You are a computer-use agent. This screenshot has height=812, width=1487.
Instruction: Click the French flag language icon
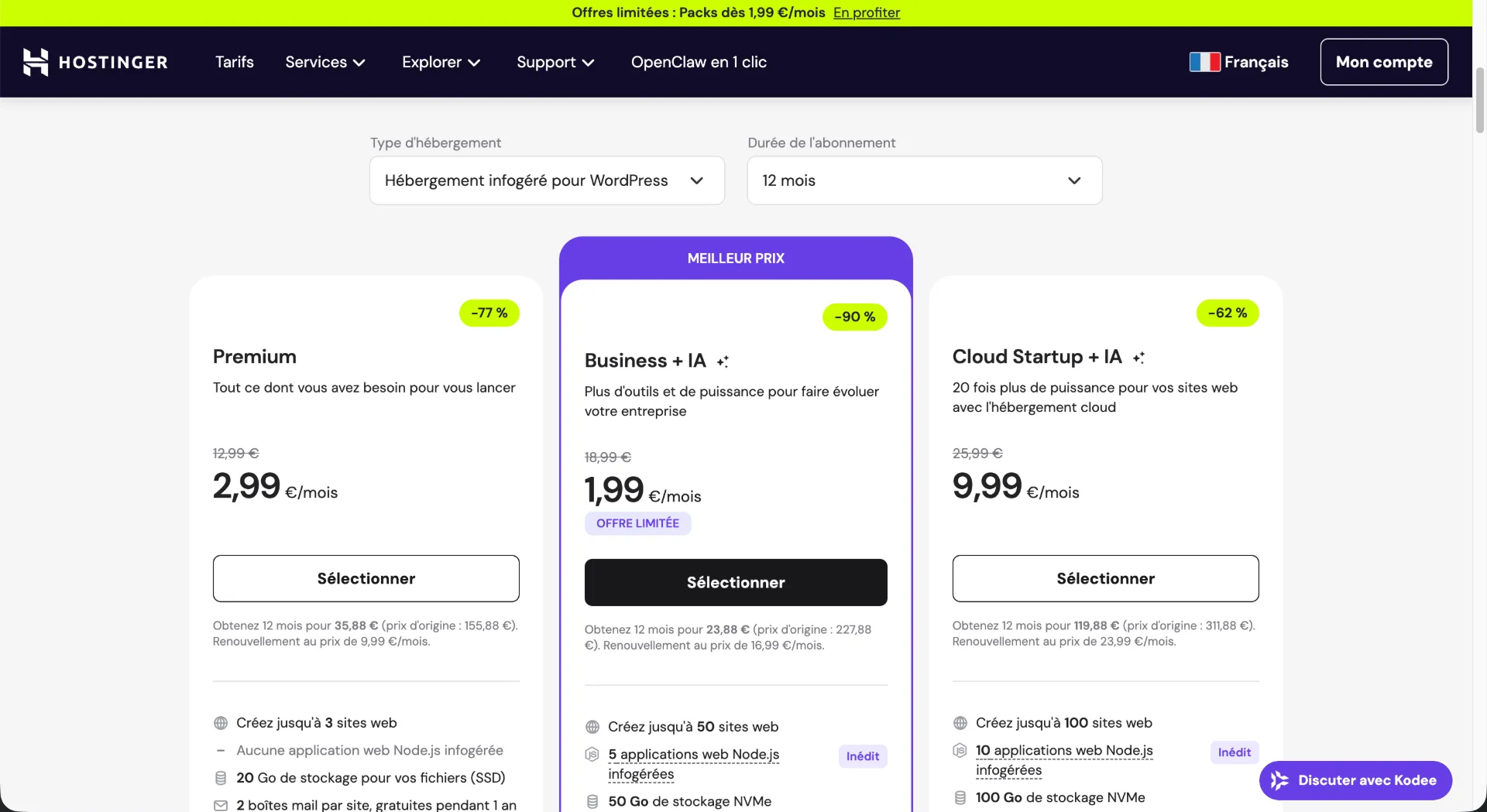[x=1205, y=62]
